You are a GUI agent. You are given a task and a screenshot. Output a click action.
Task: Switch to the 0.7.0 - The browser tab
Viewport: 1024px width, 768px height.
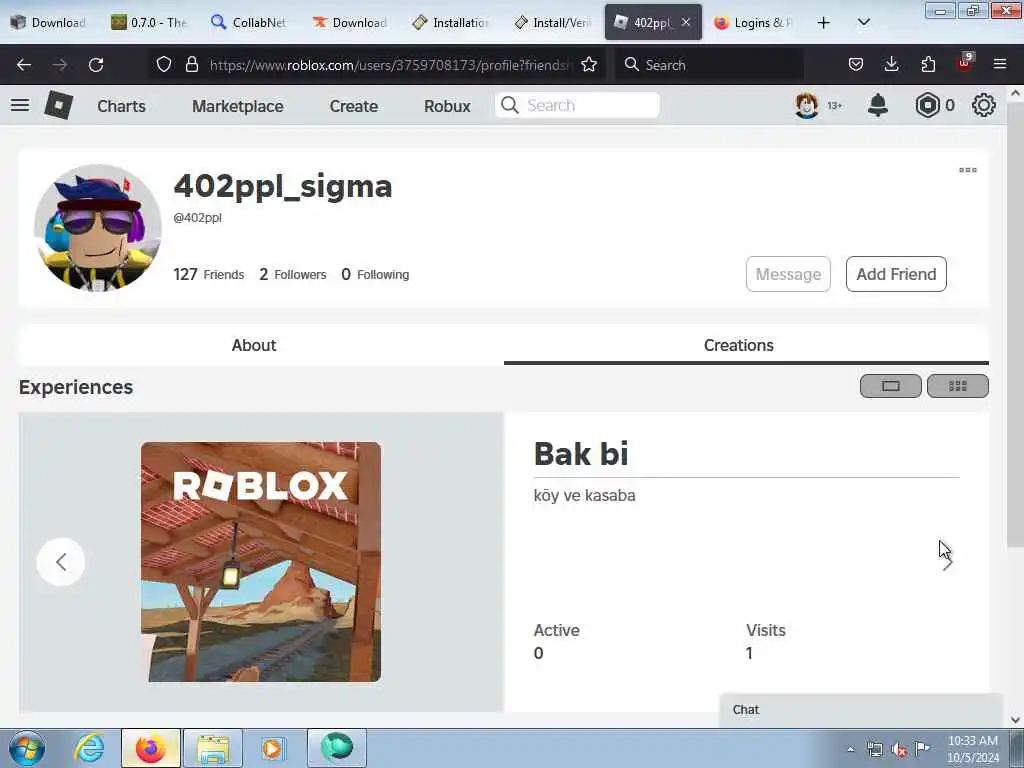tap(150, 22)
